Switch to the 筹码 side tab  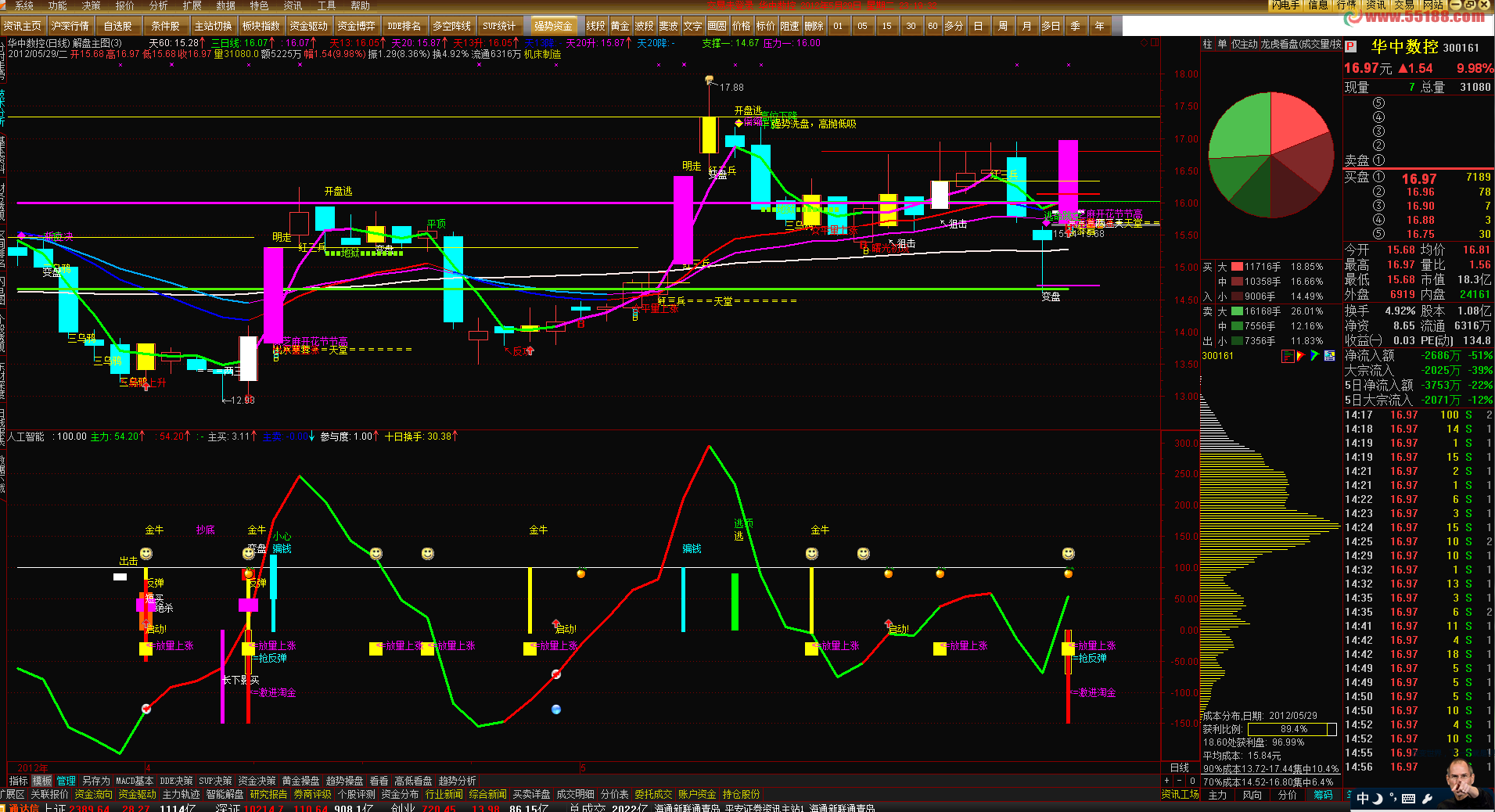coord(1323,795)
